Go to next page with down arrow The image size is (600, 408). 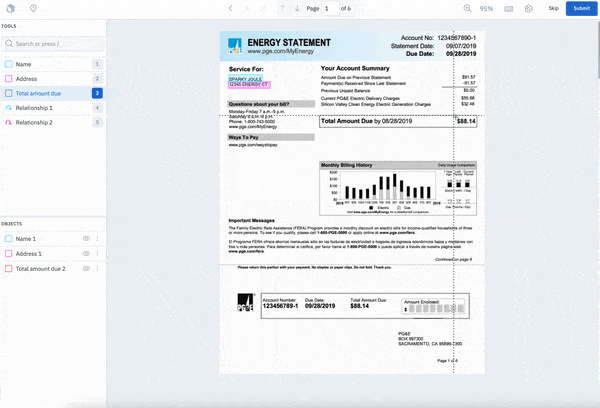(x=297, y=8)
